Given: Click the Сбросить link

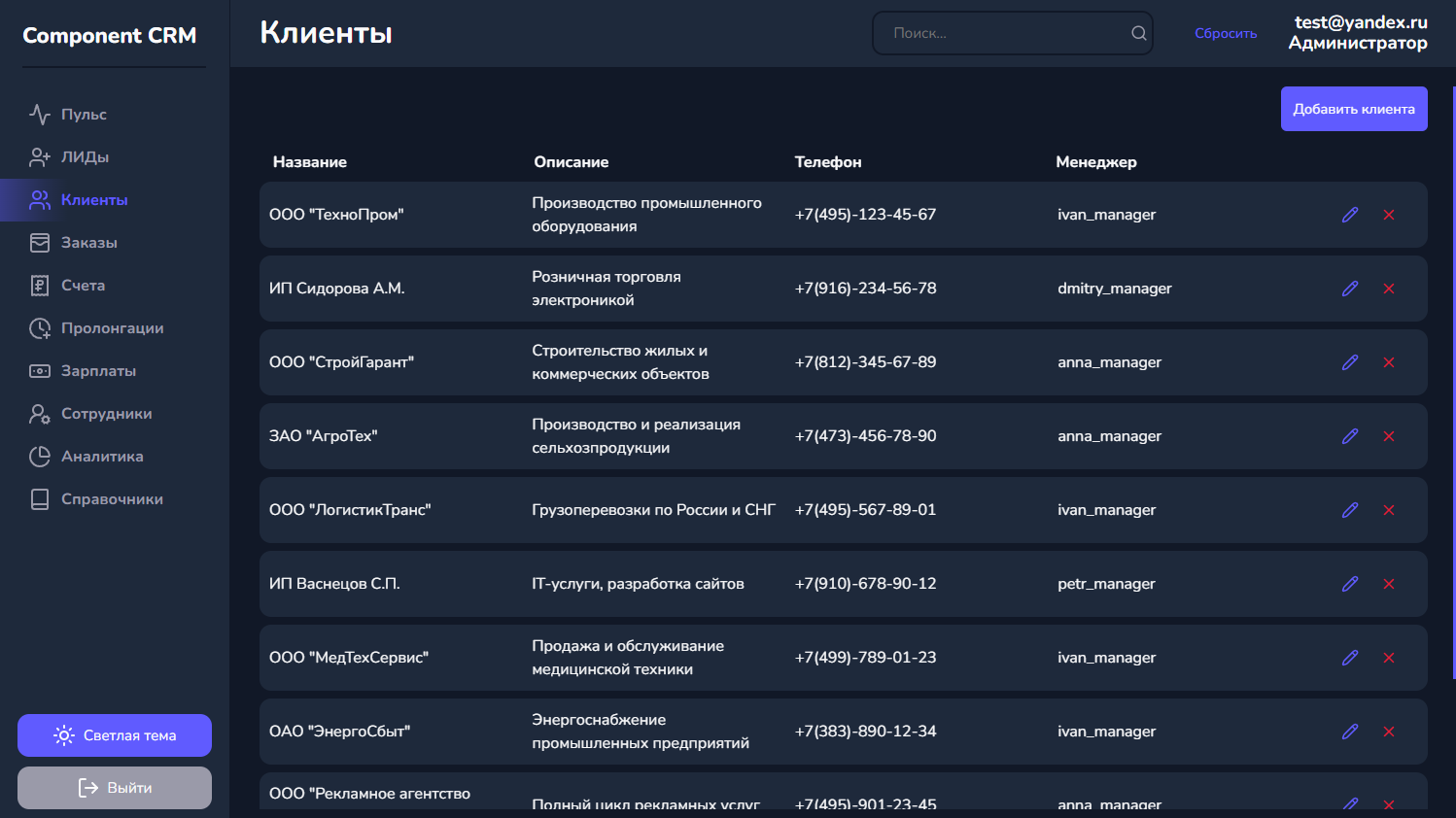Looking at the screenshot, I should pyautogui.click(x=1226, y=33).
